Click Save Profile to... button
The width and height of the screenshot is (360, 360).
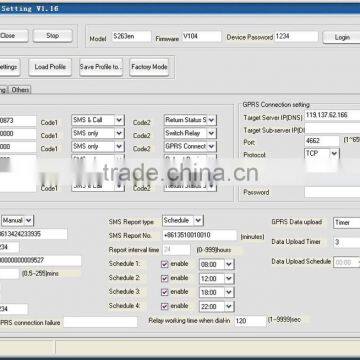101,67
